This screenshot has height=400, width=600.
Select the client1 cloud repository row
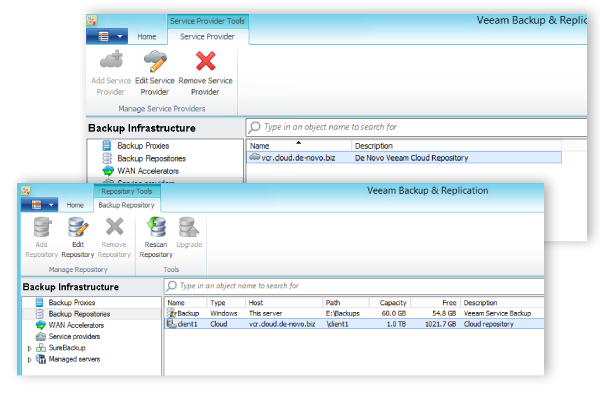pos(354,324)
